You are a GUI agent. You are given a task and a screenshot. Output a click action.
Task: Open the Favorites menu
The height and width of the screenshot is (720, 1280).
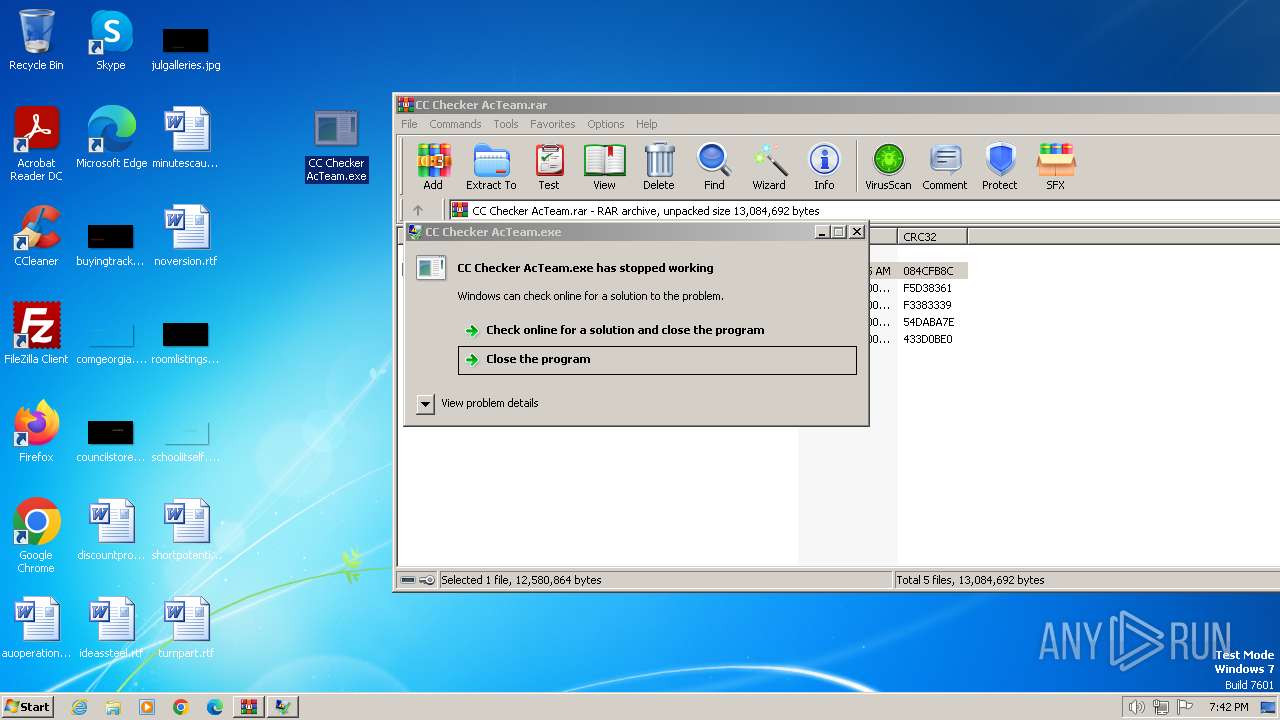tap(553, 124)
